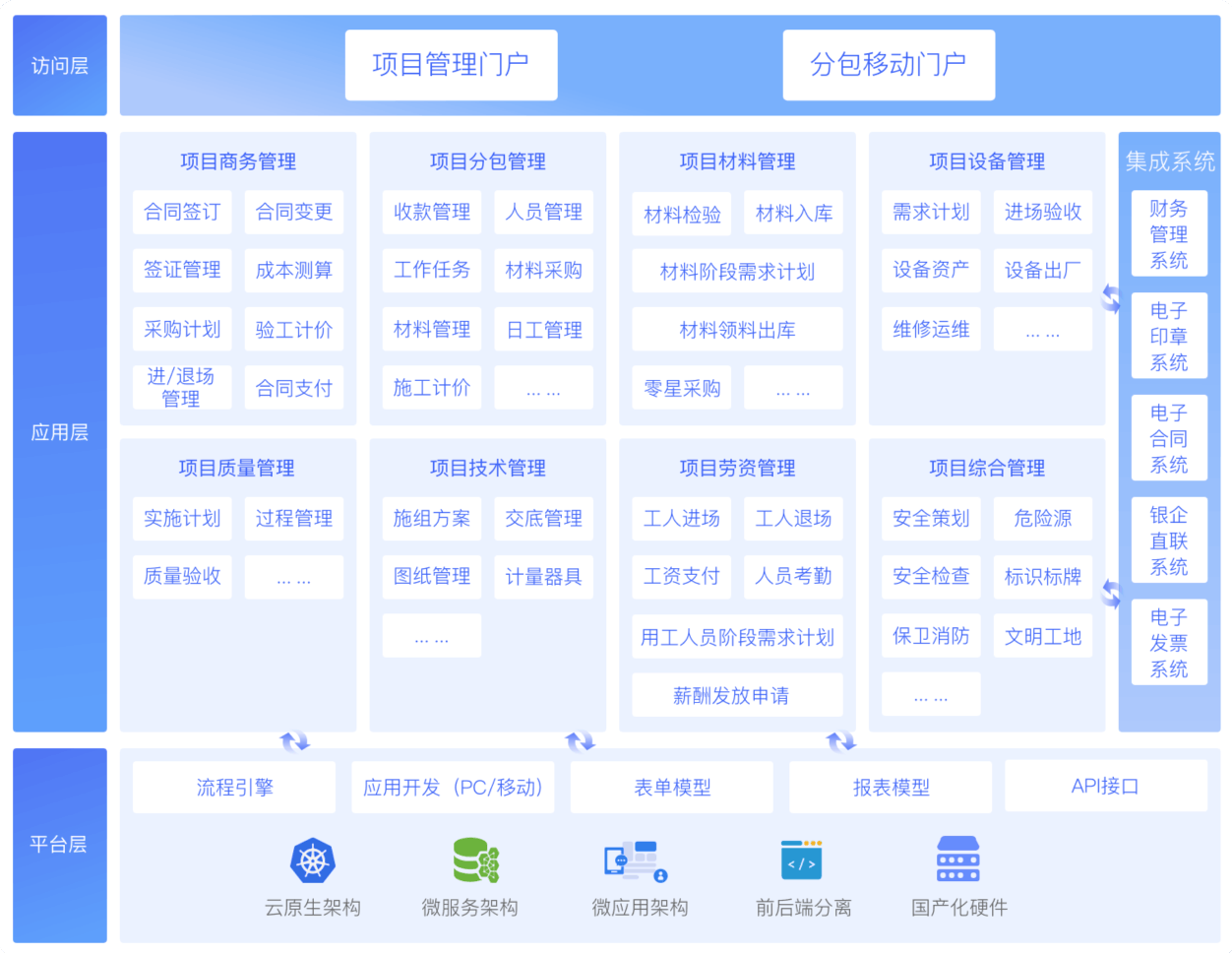Click the 云原生架构 Kubernetes icon
The width and height of the screenshot is (1232, 955).
pos(313,861)
